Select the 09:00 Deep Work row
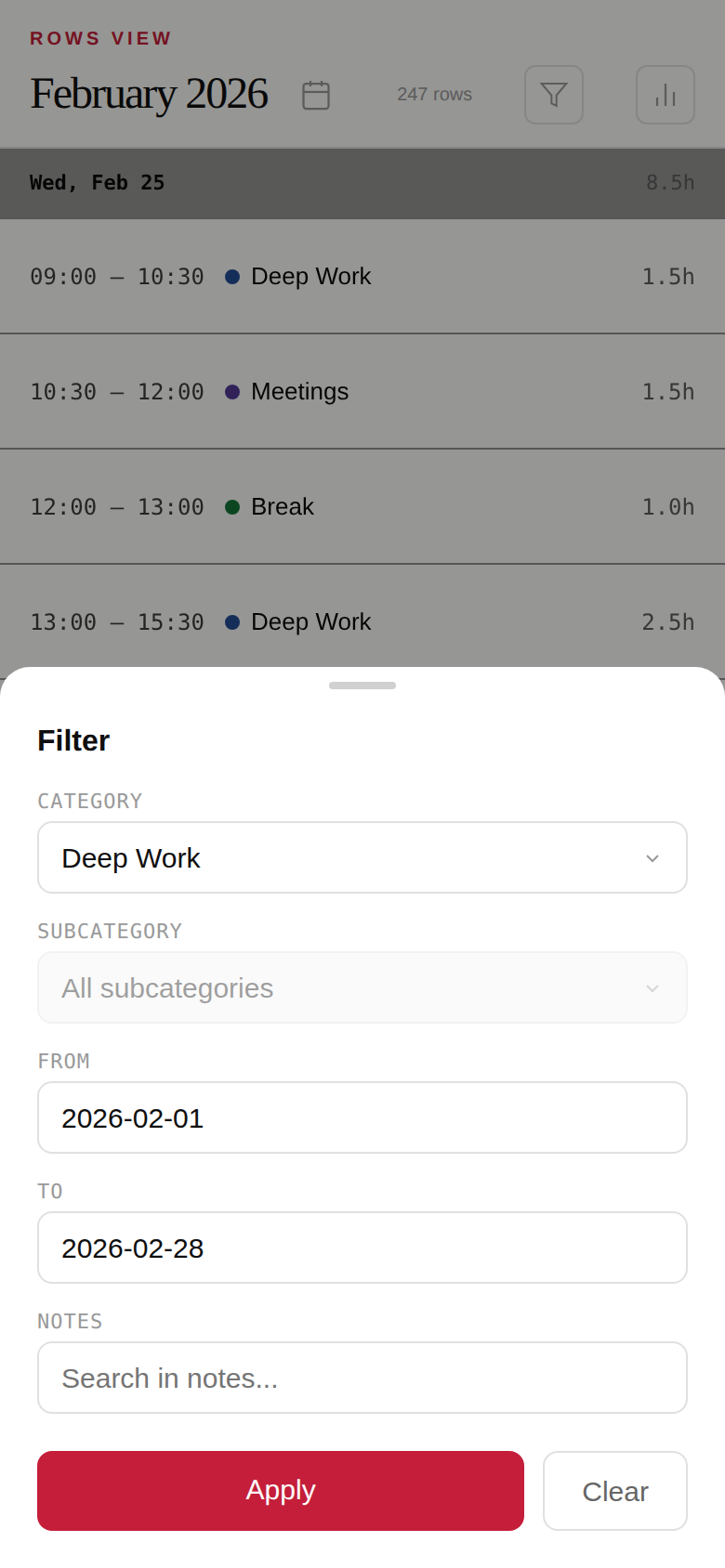The height and width of the screenshot is (1568, 725). point(362,276)
